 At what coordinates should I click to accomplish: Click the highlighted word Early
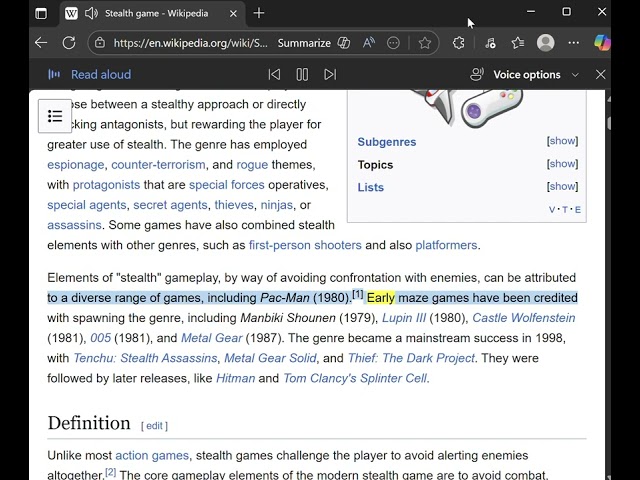(x=381, y=298)
